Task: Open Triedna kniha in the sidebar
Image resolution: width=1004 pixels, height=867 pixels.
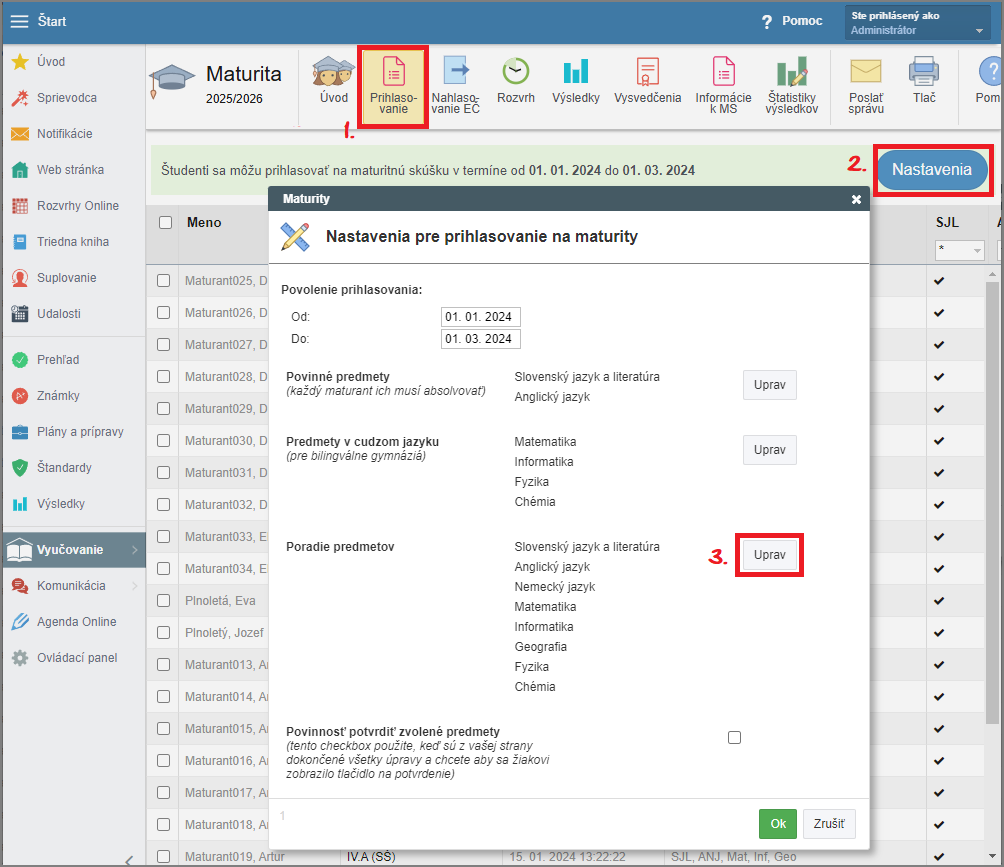Action: 73,242
